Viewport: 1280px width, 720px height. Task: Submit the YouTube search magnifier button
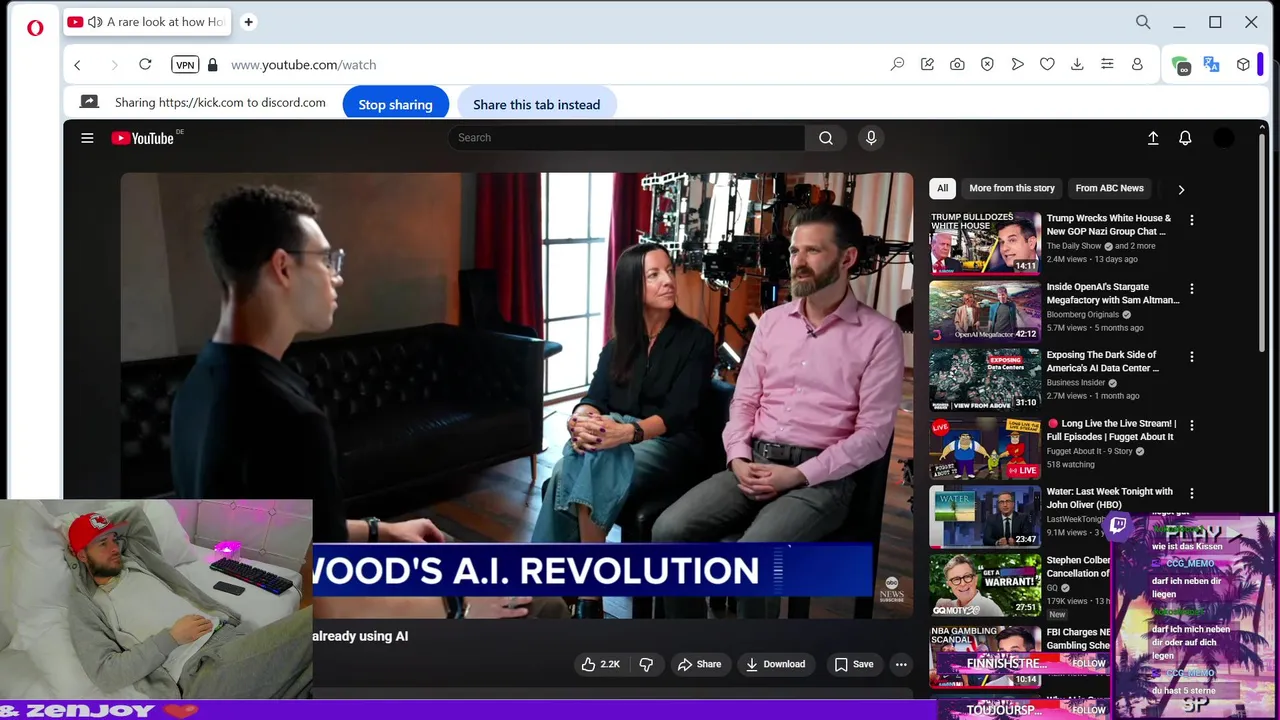click(x=826, y=138)
